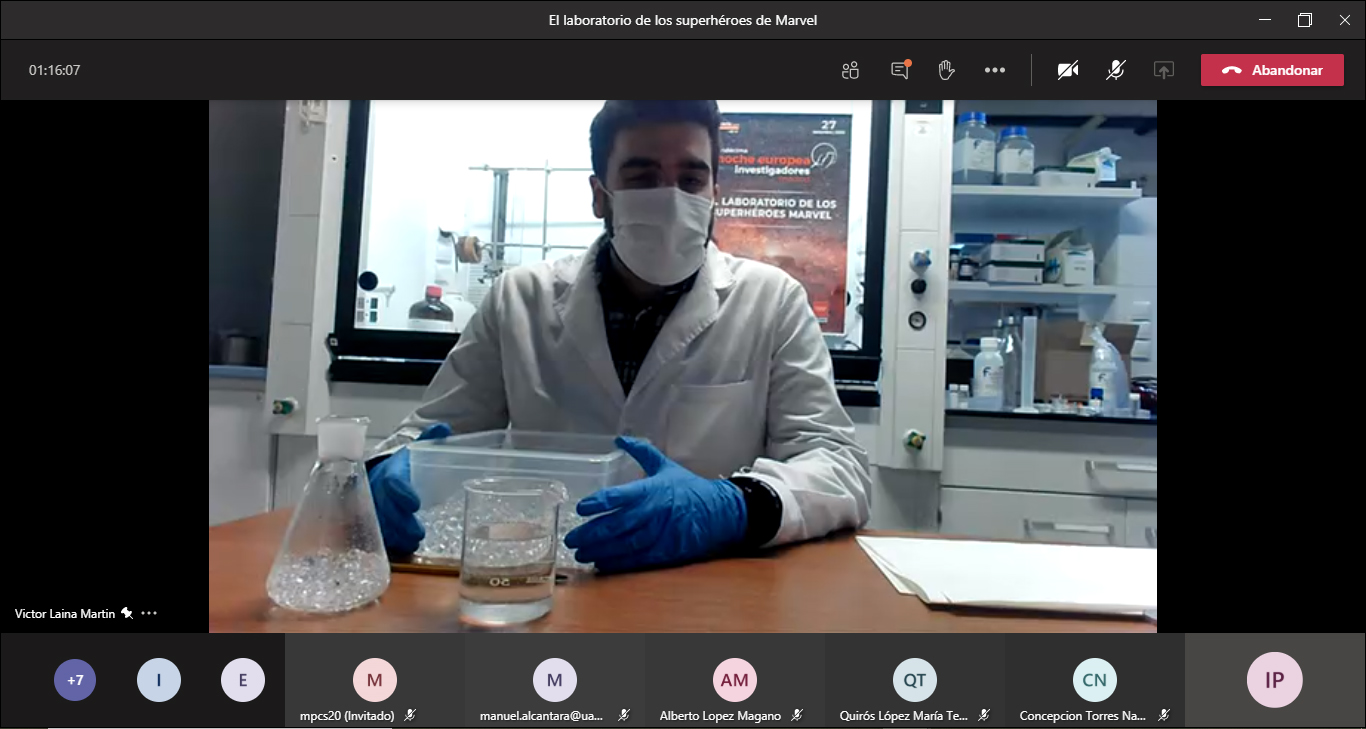1366x729 pixels.
Task: Click the participant avatar labeled I
Action: click(x=159, y=681)
